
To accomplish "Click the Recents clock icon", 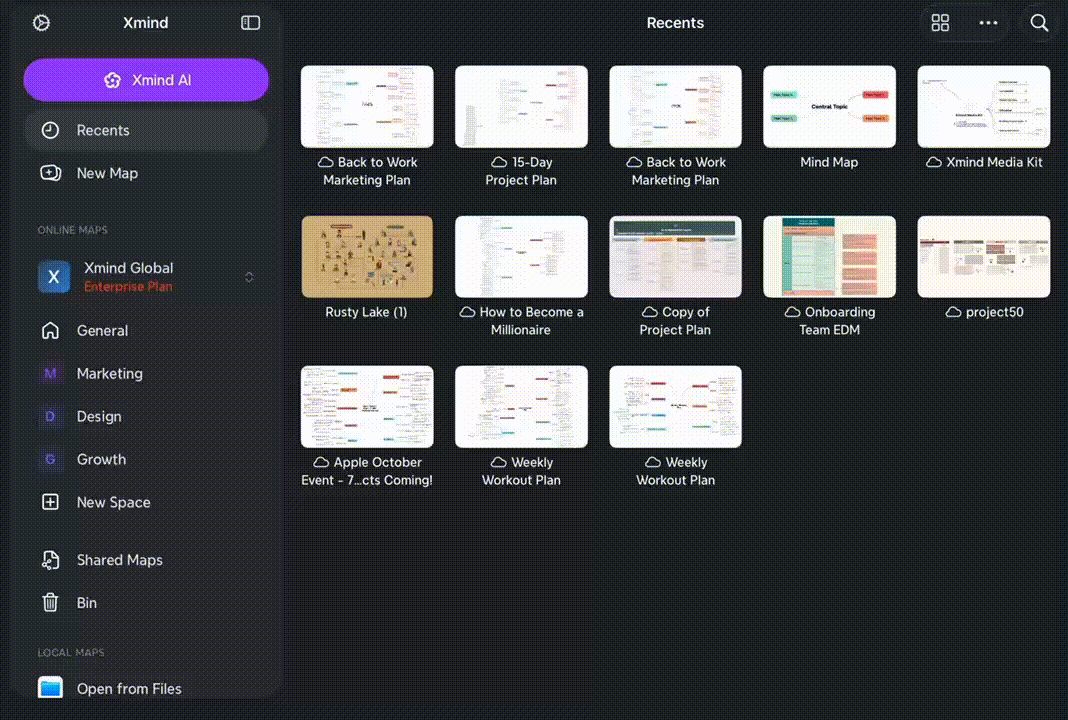I will (x=50, y=130).
